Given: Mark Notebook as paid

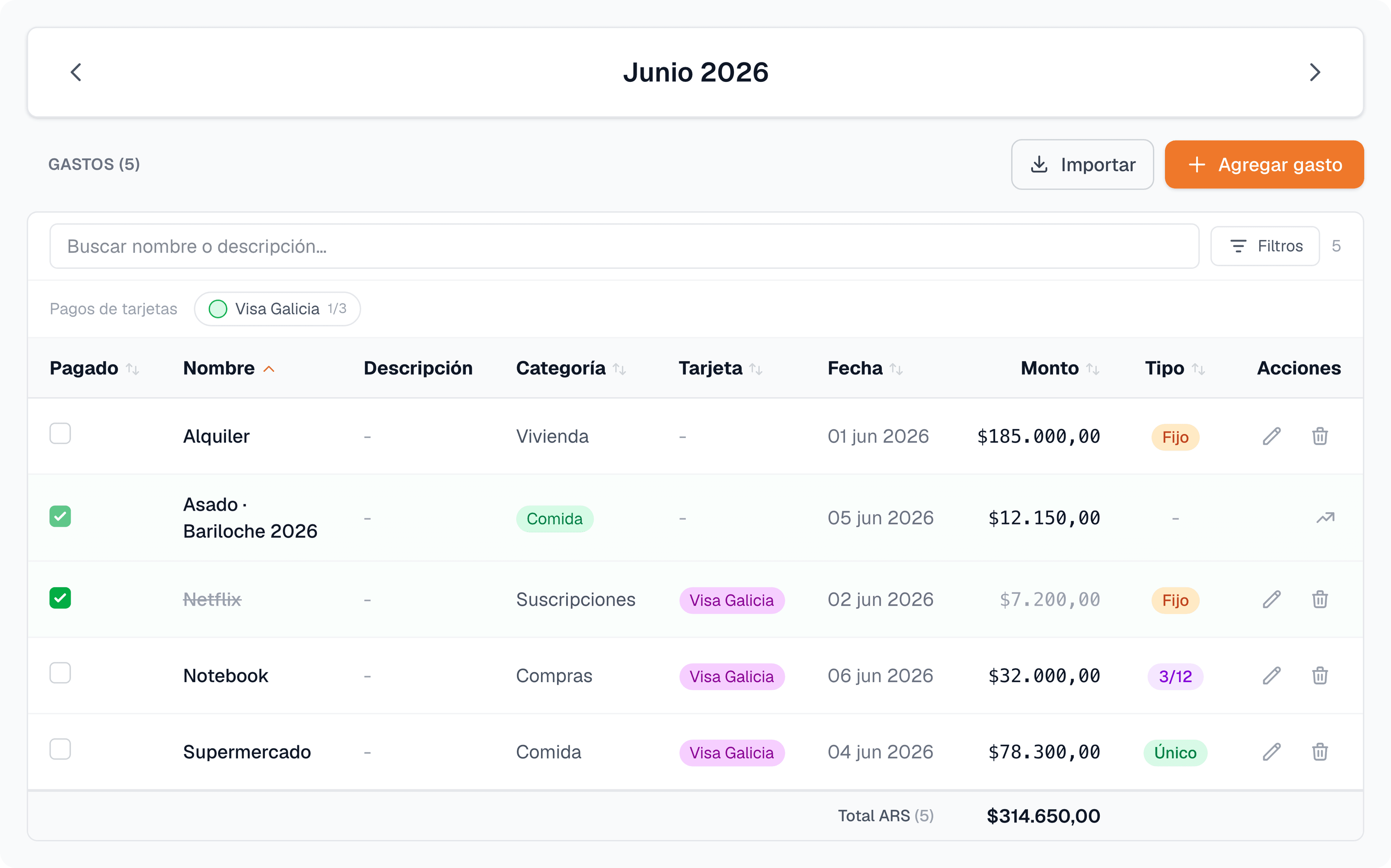Looking at the screenshot, I should tap(60, 673).
